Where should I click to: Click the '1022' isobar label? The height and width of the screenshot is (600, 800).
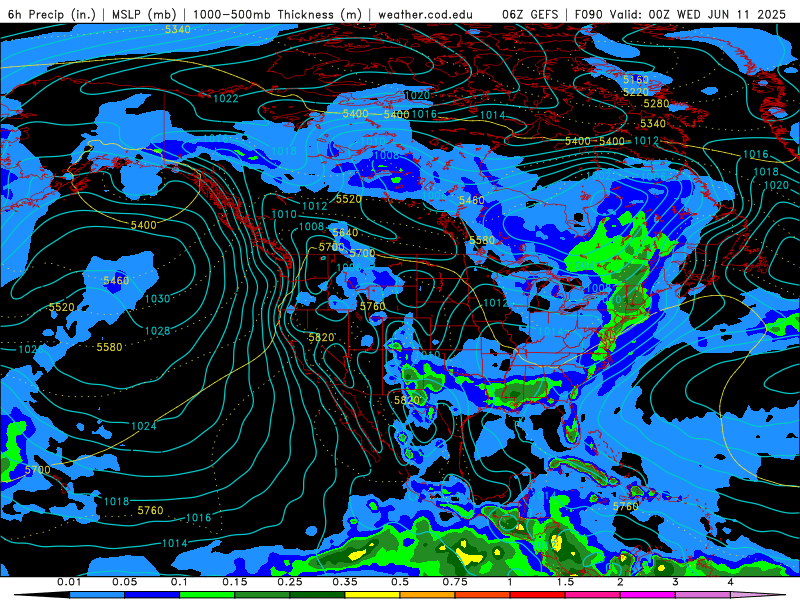226,98
